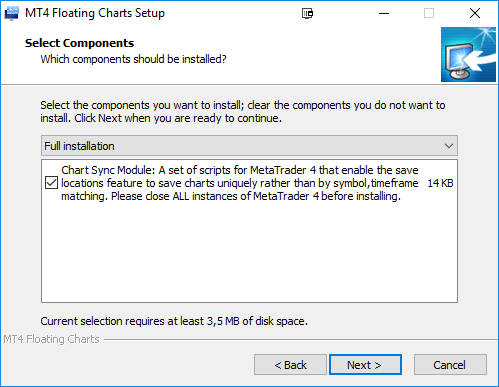This screenshot has height=387, width=499.
Task: Minimize the setup window
Action: click(x=384, y=14)
